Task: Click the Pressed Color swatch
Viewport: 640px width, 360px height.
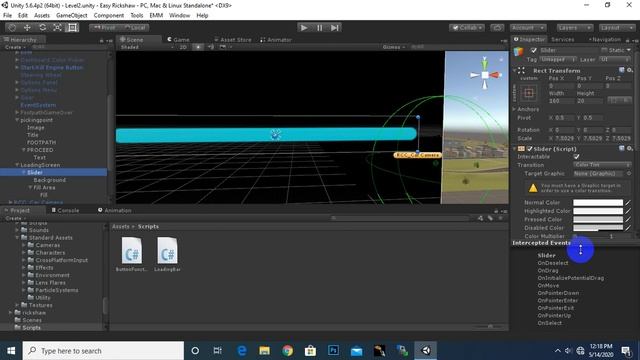Action: click(598, 219)
